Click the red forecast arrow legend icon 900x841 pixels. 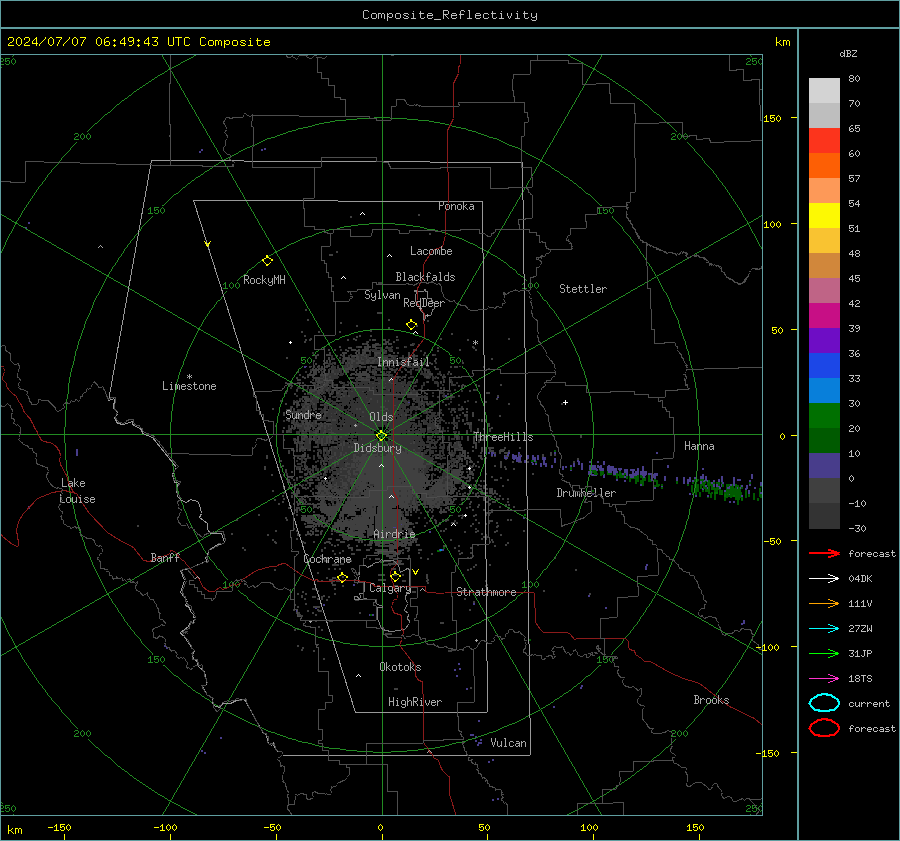pyautogui.click(x=824, y=553)
